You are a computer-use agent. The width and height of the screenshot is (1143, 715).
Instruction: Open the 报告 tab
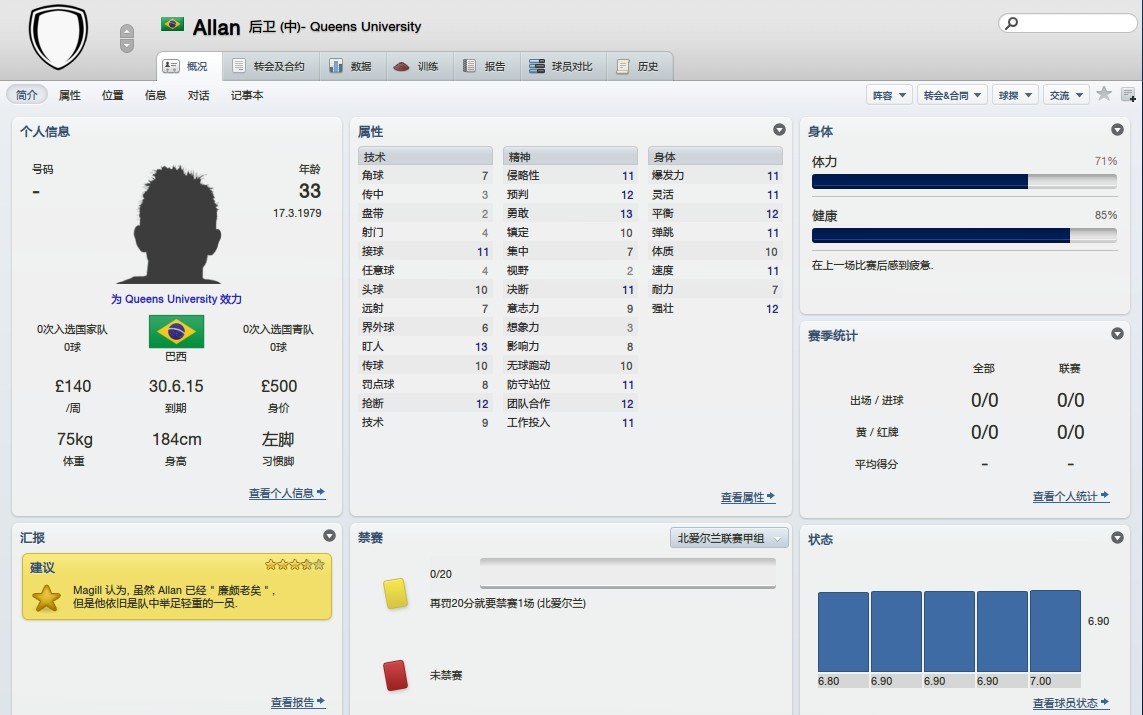tap(485, 66)
